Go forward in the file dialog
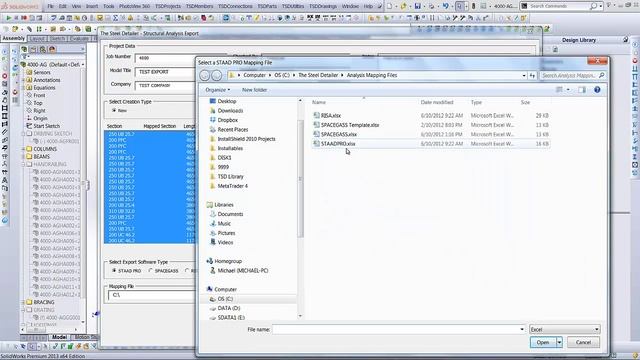 [217, 76]
